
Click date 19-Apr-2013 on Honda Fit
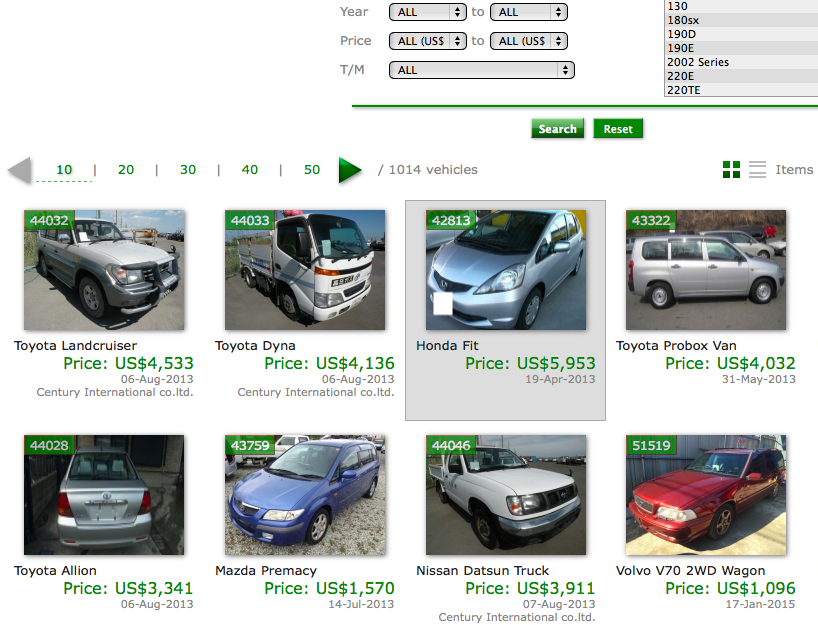point(560,379)
